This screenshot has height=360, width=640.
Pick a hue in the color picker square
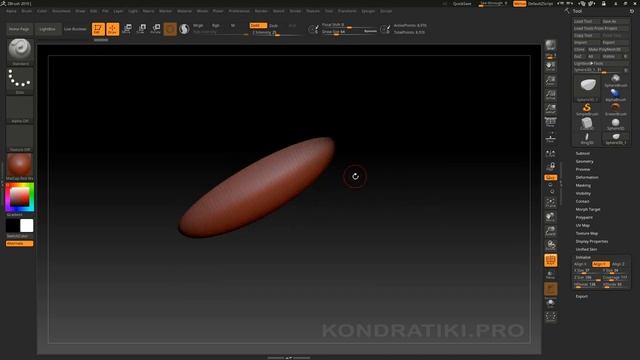click(x=19, y=198)
